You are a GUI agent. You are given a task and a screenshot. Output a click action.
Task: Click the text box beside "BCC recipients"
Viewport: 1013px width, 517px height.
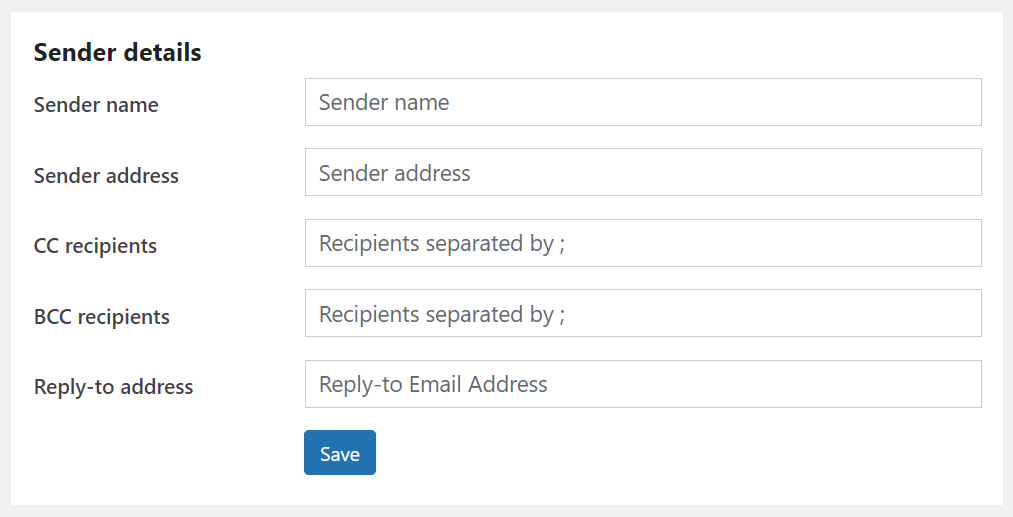point(643,314)
